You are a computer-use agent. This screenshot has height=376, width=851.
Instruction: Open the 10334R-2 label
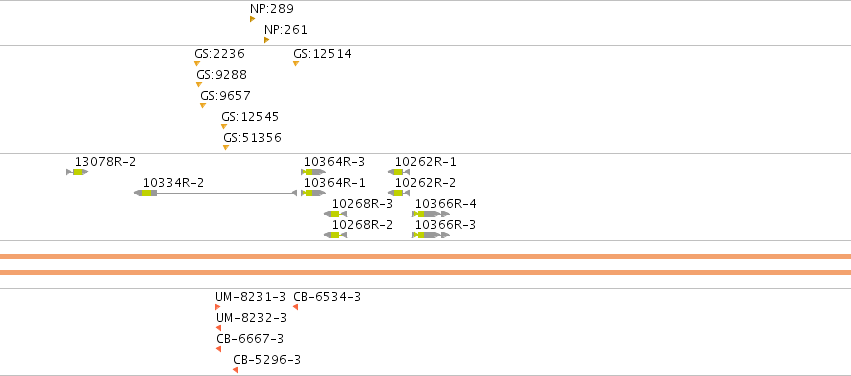pos(173,183)
